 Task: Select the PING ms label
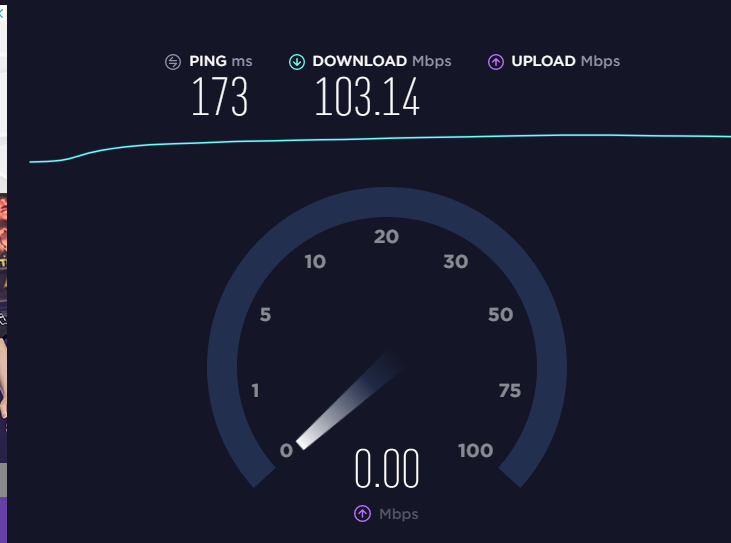[221, 61]
